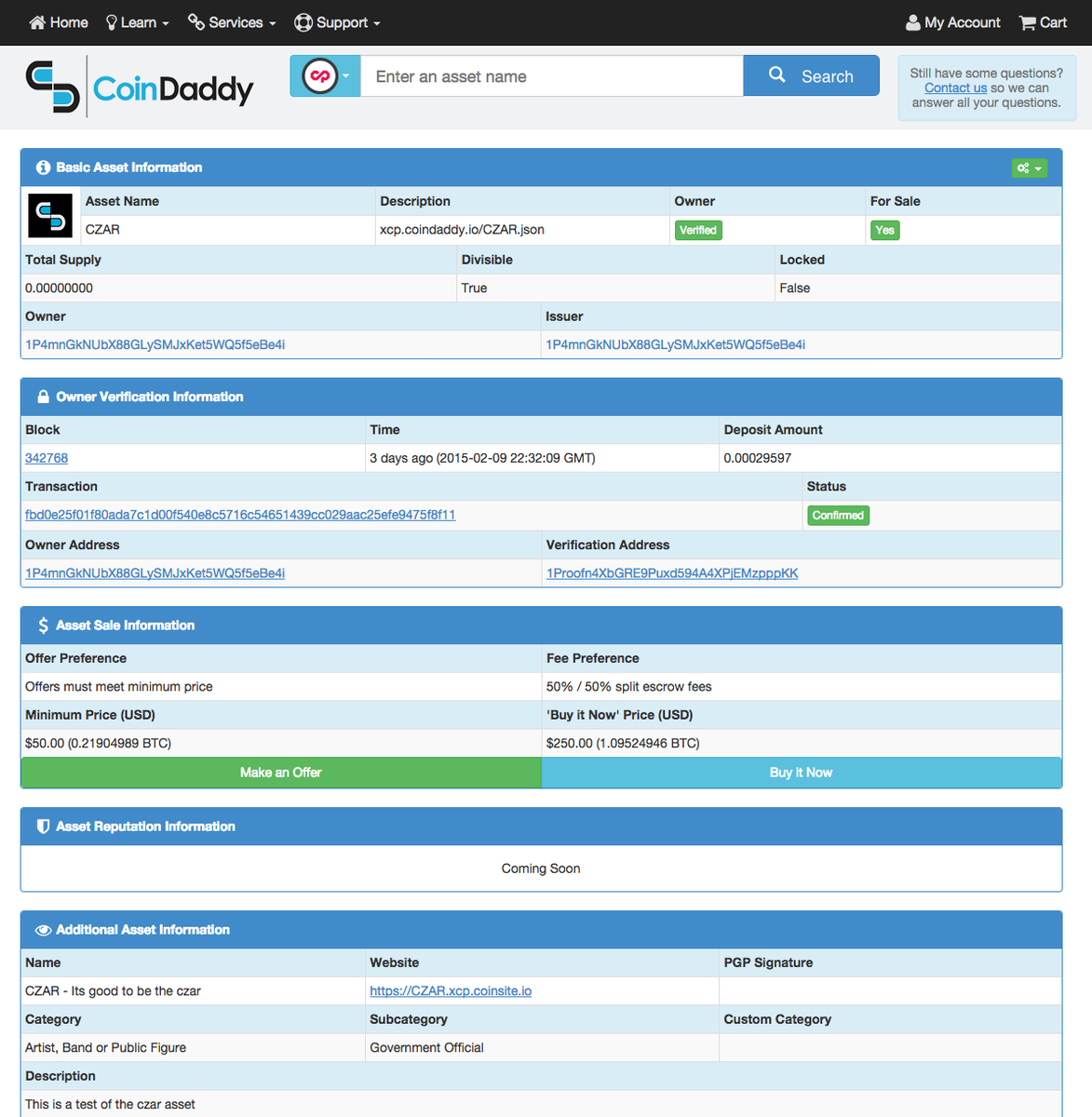Click the Buy it Now price $250.00 value
The image size is (1092, 1117).
[x=623, y=743]
